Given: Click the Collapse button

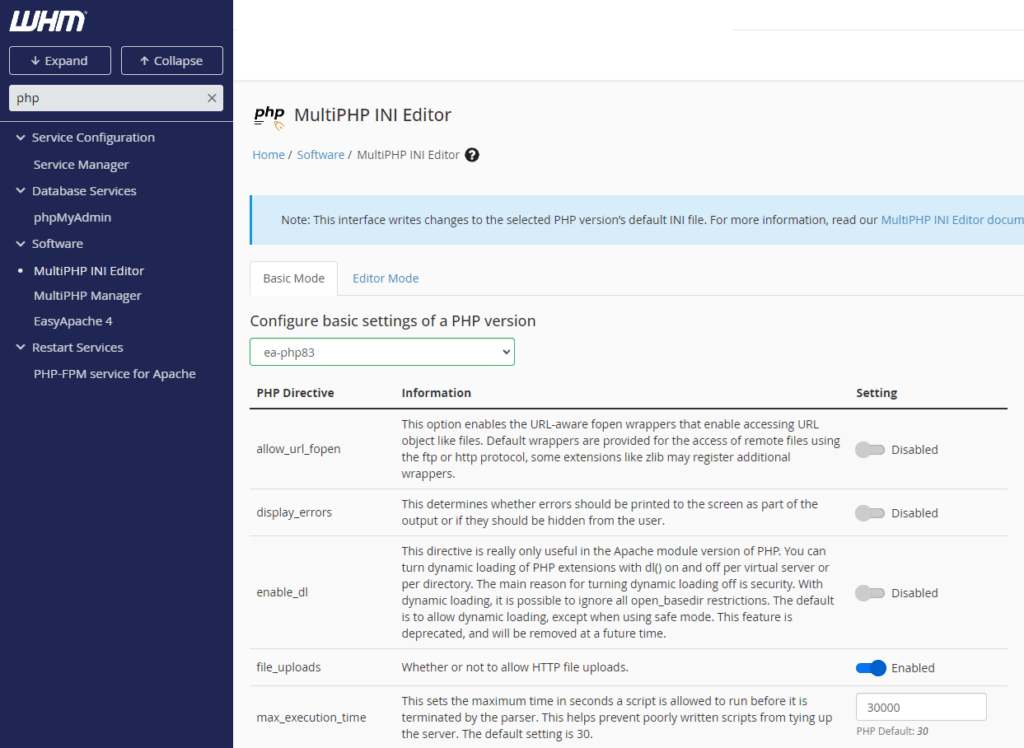Looking at the screenshot, I should coord(172,61).
